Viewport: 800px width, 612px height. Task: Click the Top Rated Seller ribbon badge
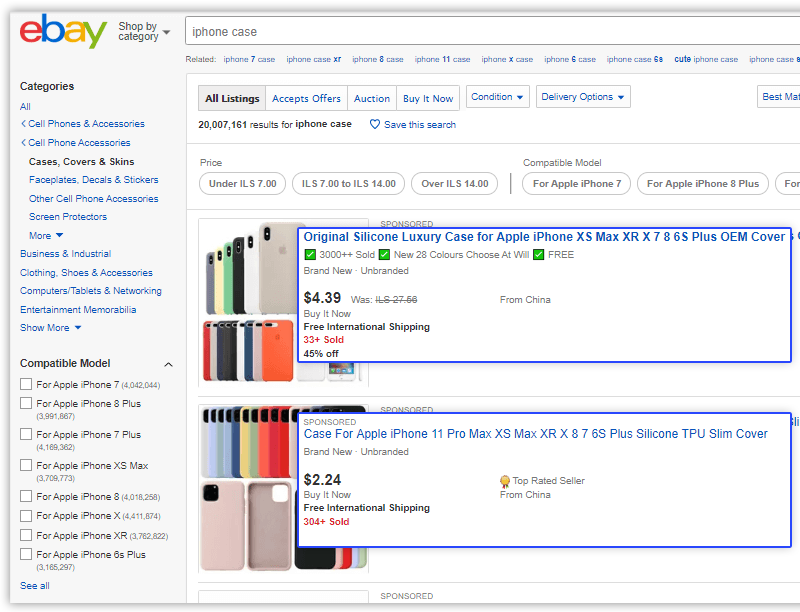[505, 481]
